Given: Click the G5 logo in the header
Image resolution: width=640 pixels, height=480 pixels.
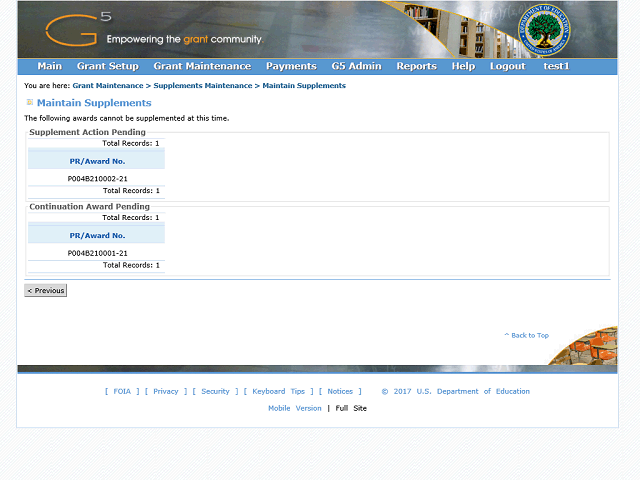Looking at the screenshot, I should pos(78,29).
